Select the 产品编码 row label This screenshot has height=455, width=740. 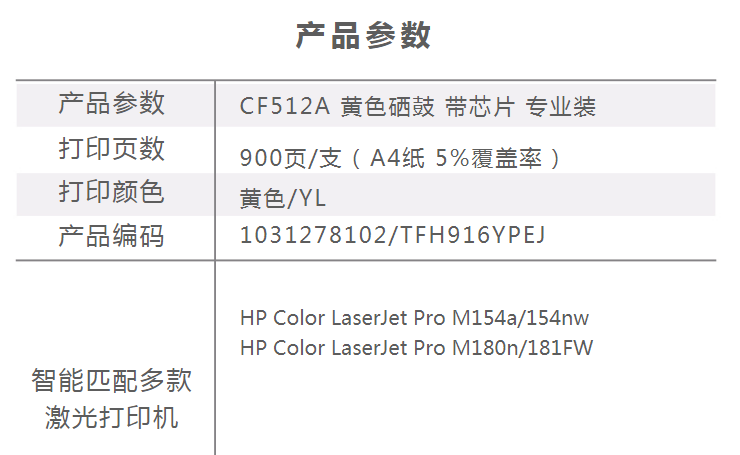(x=111, y=236)
